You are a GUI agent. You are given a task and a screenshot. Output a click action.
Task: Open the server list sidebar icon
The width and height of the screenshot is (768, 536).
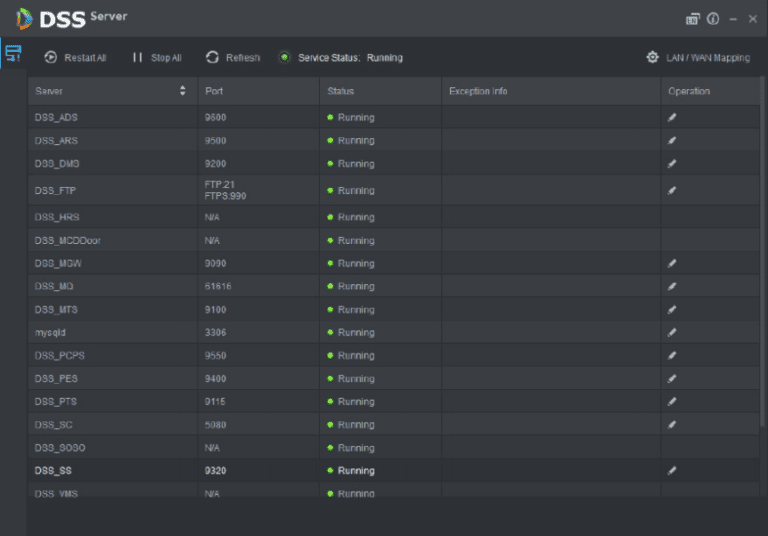click(x=13, y=54)
